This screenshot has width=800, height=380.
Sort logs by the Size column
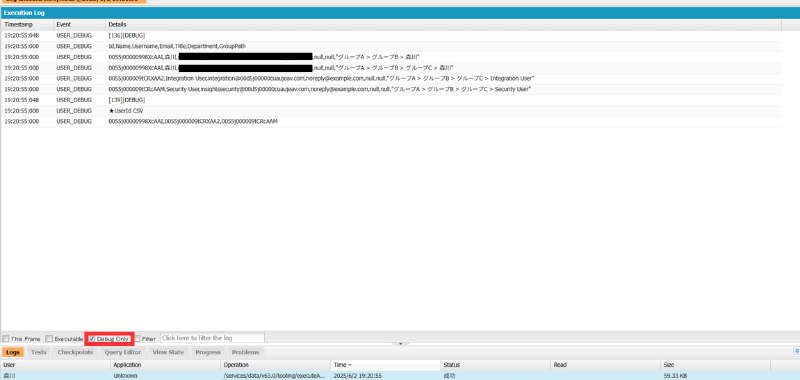pyautogui.click(x=715, y=365)
